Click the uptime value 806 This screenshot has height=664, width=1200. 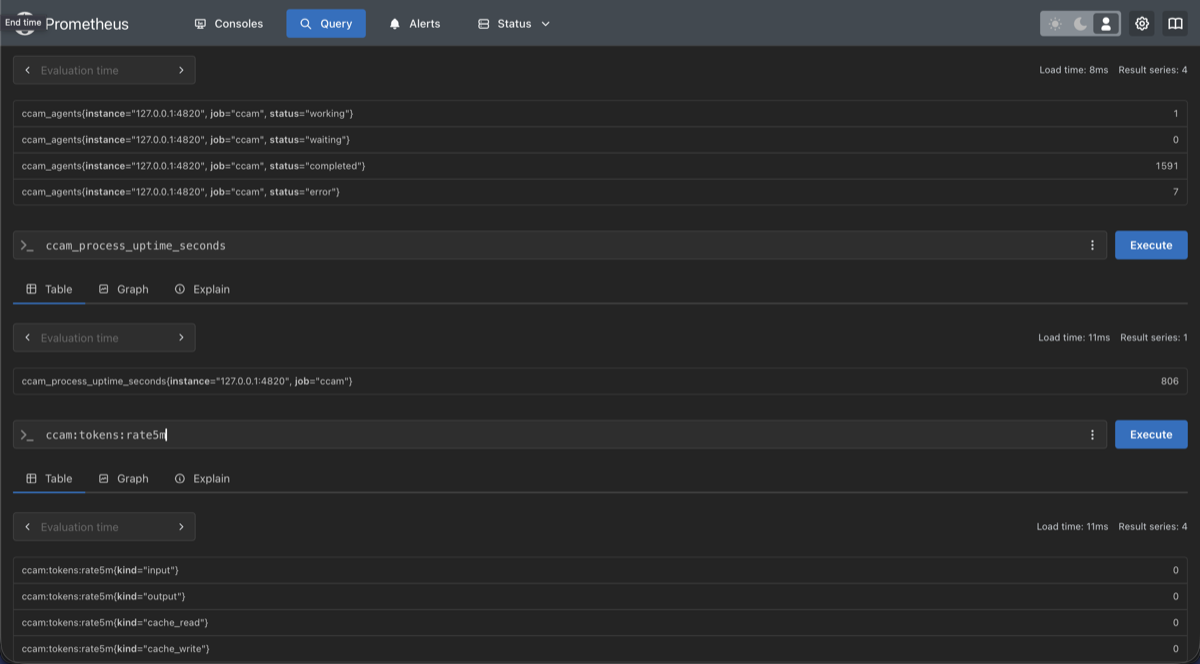click(x=1170, y=381)
